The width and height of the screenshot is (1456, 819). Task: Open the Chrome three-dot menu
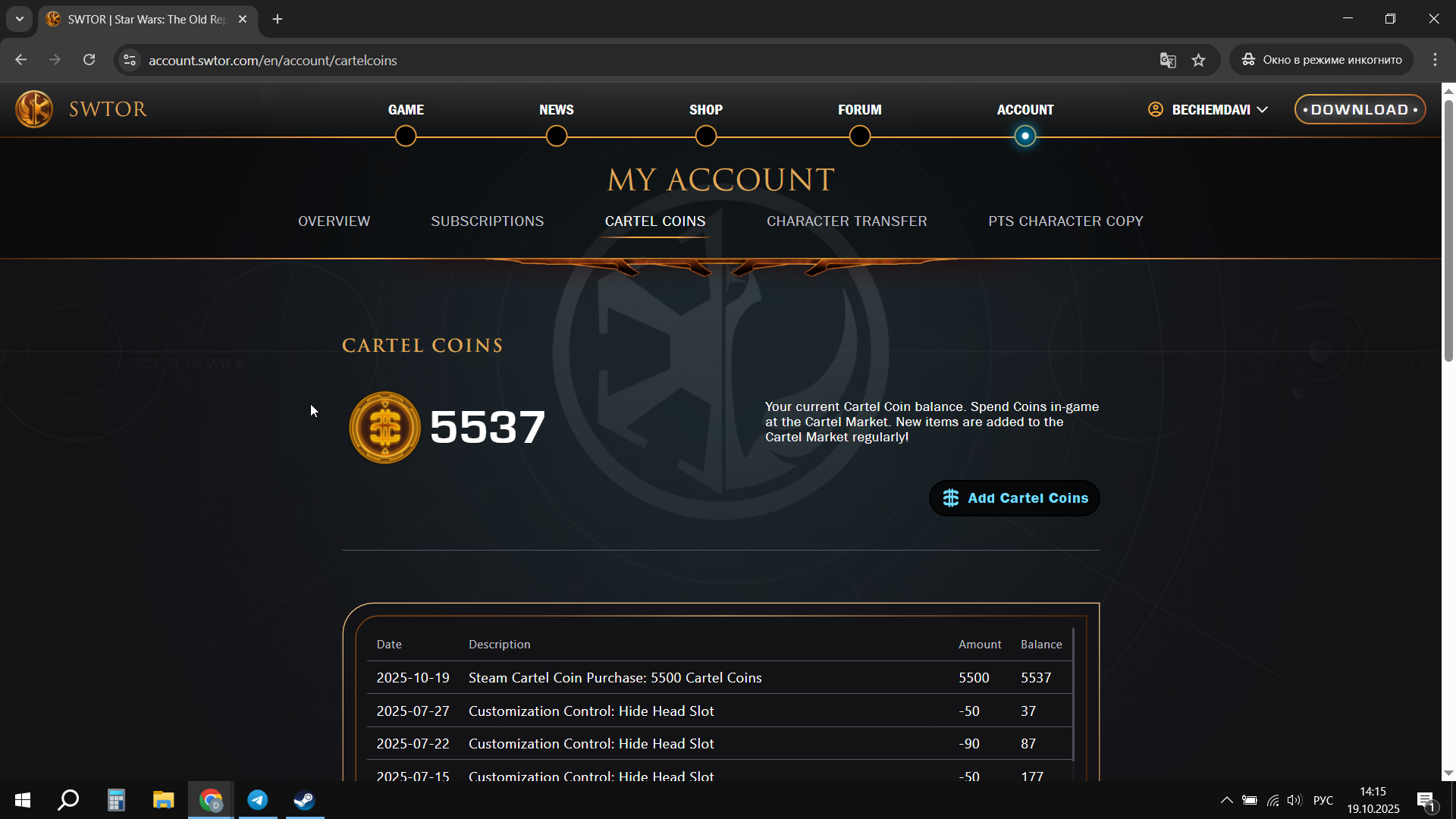click(x=1435, y=60)
